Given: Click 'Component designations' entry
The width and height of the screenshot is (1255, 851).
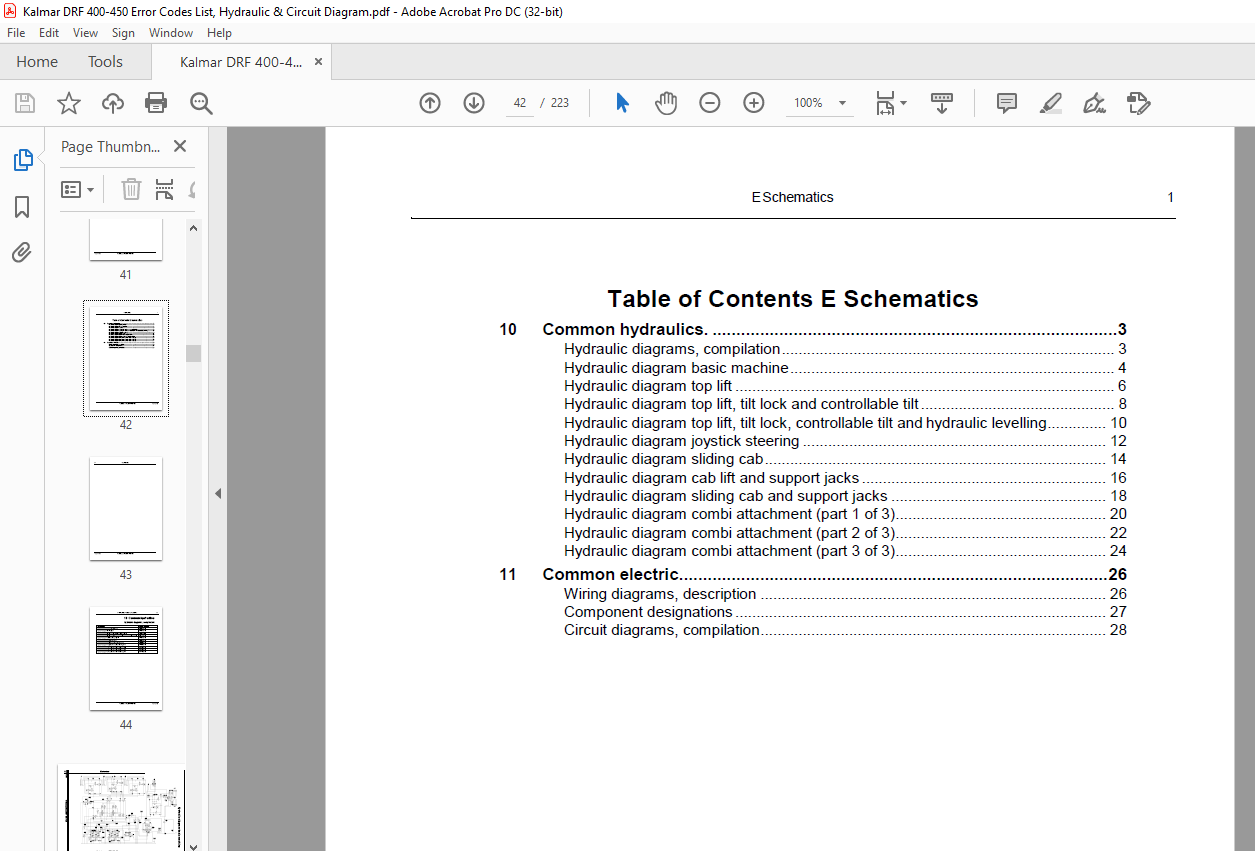Looking at the screenshot, I should point(845,612).
